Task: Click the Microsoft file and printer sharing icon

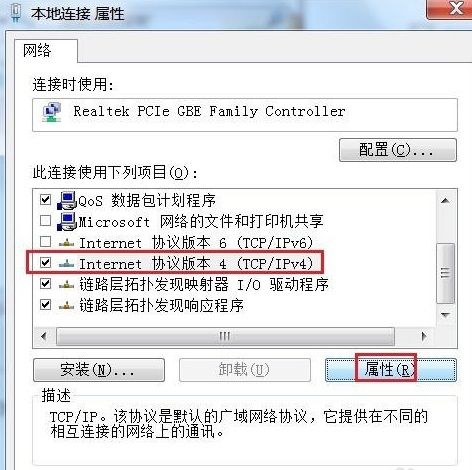Action: point(67,221)
